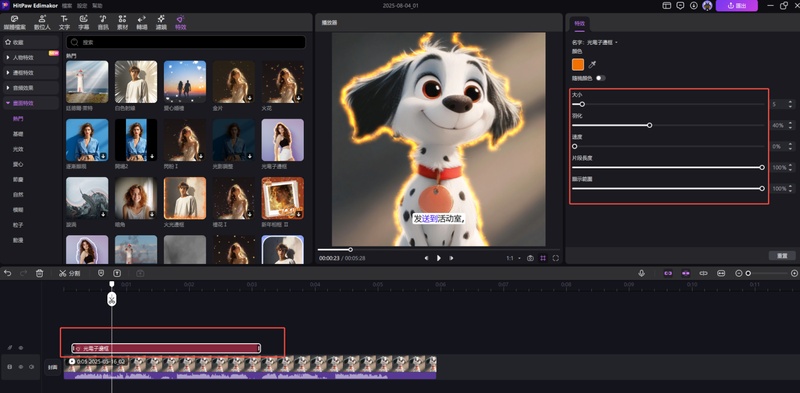Pick the sunset couple hearts effect thumbnail
Screen dimensions: 800x393
[x=185, y=82]
